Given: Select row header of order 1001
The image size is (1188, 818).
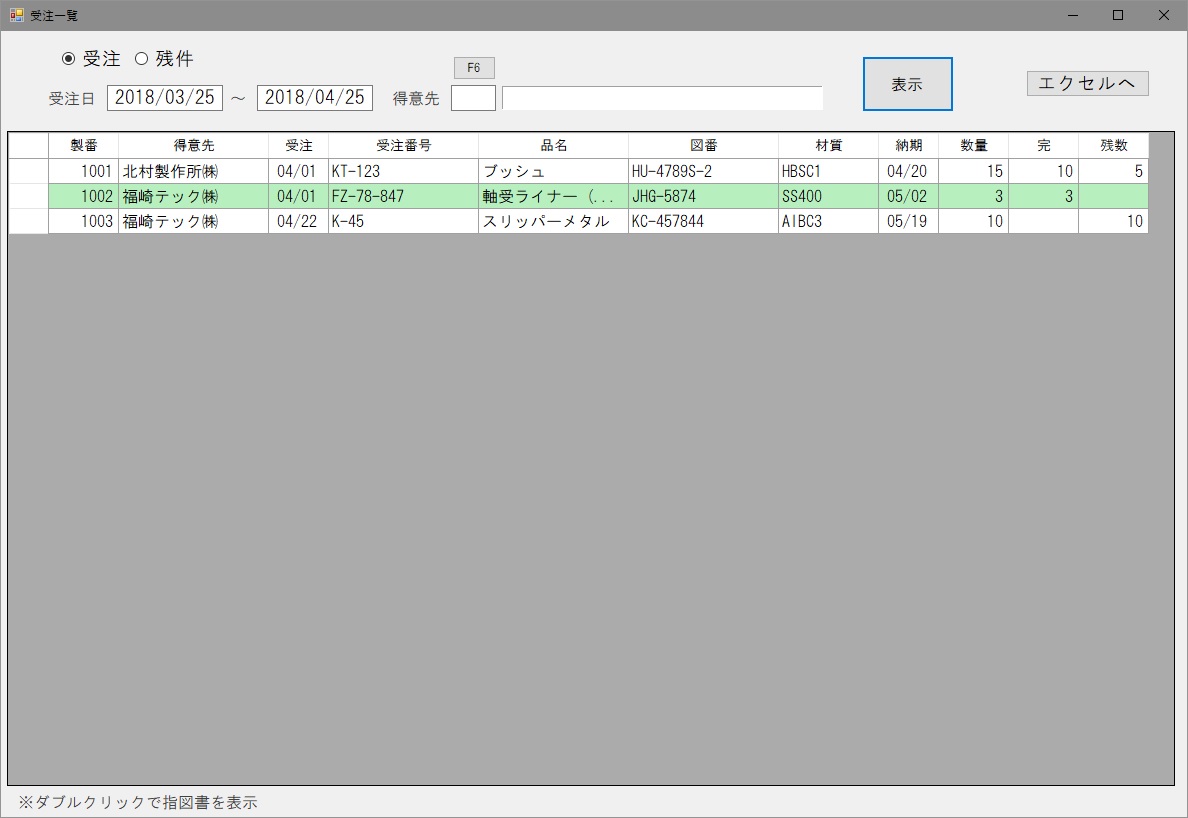Looking at the screenshot, I should pyautogui.click(x=28, y=171).
